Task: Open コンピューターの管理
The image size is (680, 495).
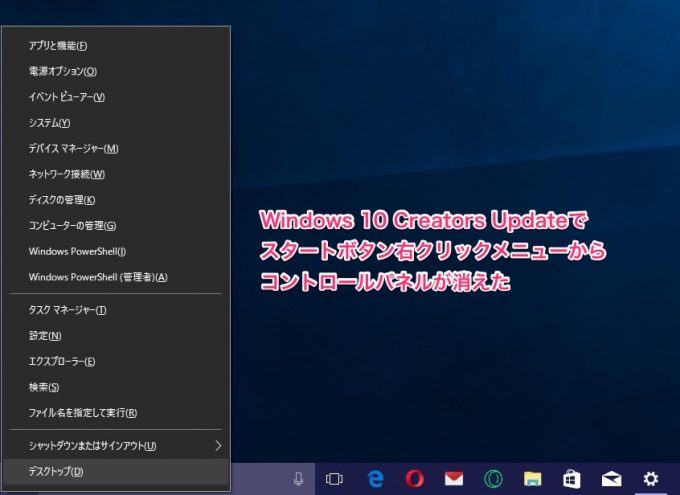Action: (x=116, y=226)
